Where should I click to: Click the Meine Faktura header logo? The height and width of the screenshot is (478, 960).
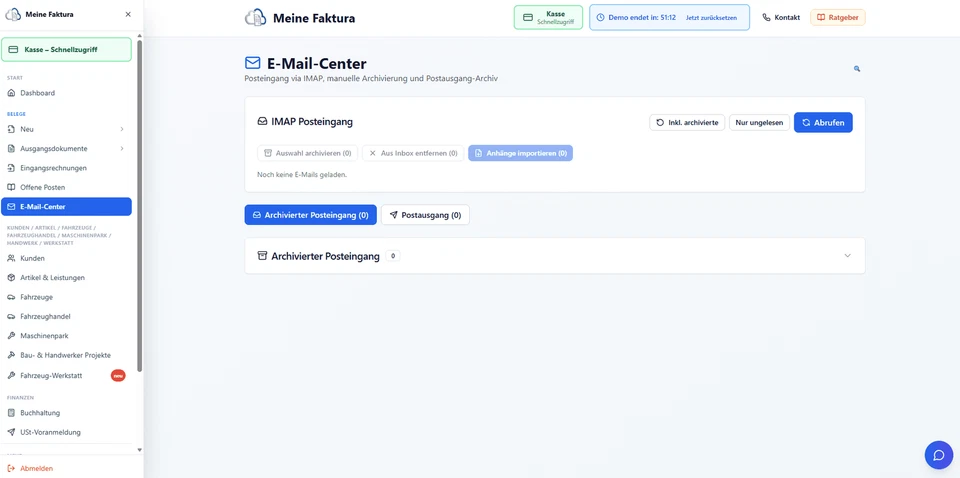[x=255, y=18]
